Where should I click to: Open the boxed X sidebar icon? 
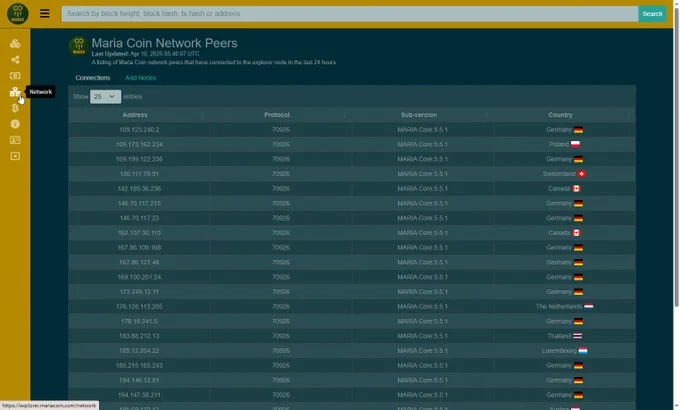(15, 156)
